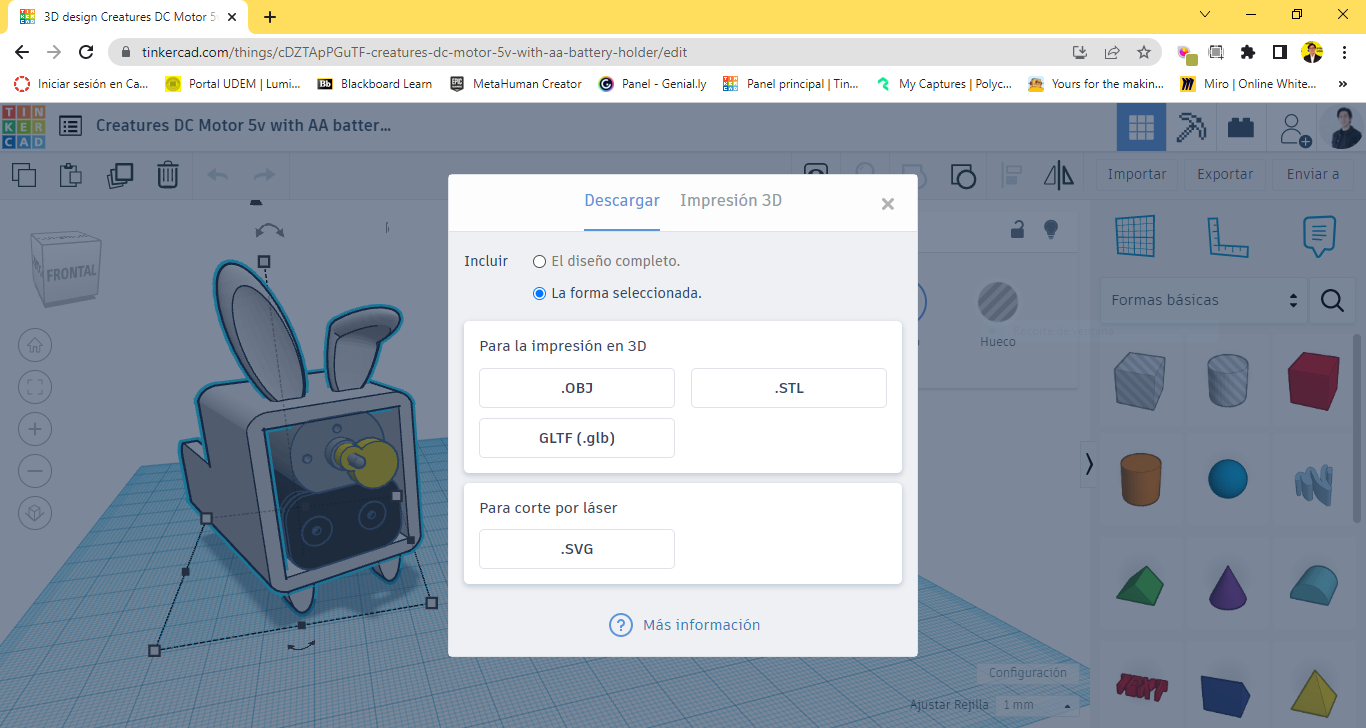Viewport: 1366px width, 728px height.
Task: Click the FRONTAL view cube
Action: pos(66,269)
